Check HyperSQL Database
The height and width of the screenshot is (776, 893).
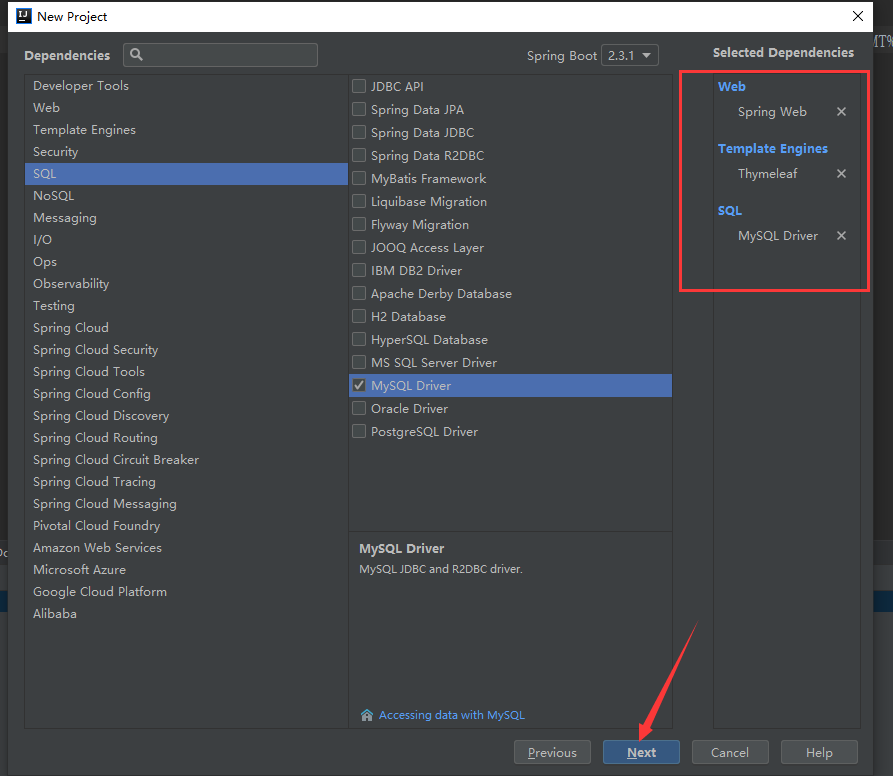pos(359,340)
